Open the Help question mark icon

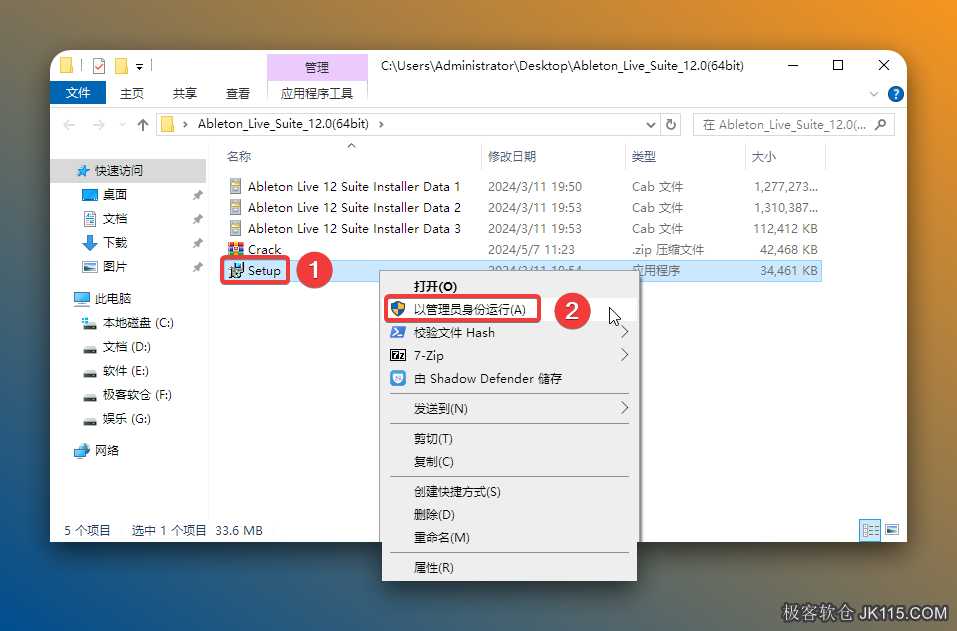point(895,94)
